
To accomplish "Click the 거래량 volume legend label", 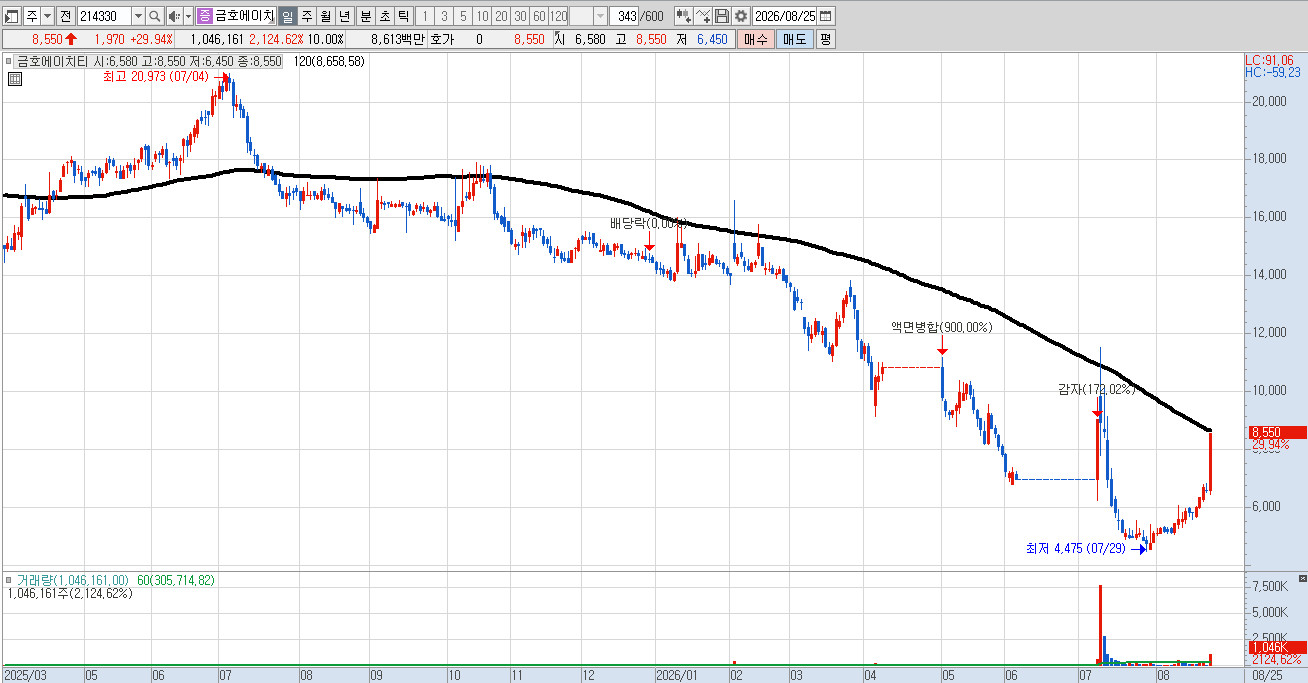I will point(73,580).
